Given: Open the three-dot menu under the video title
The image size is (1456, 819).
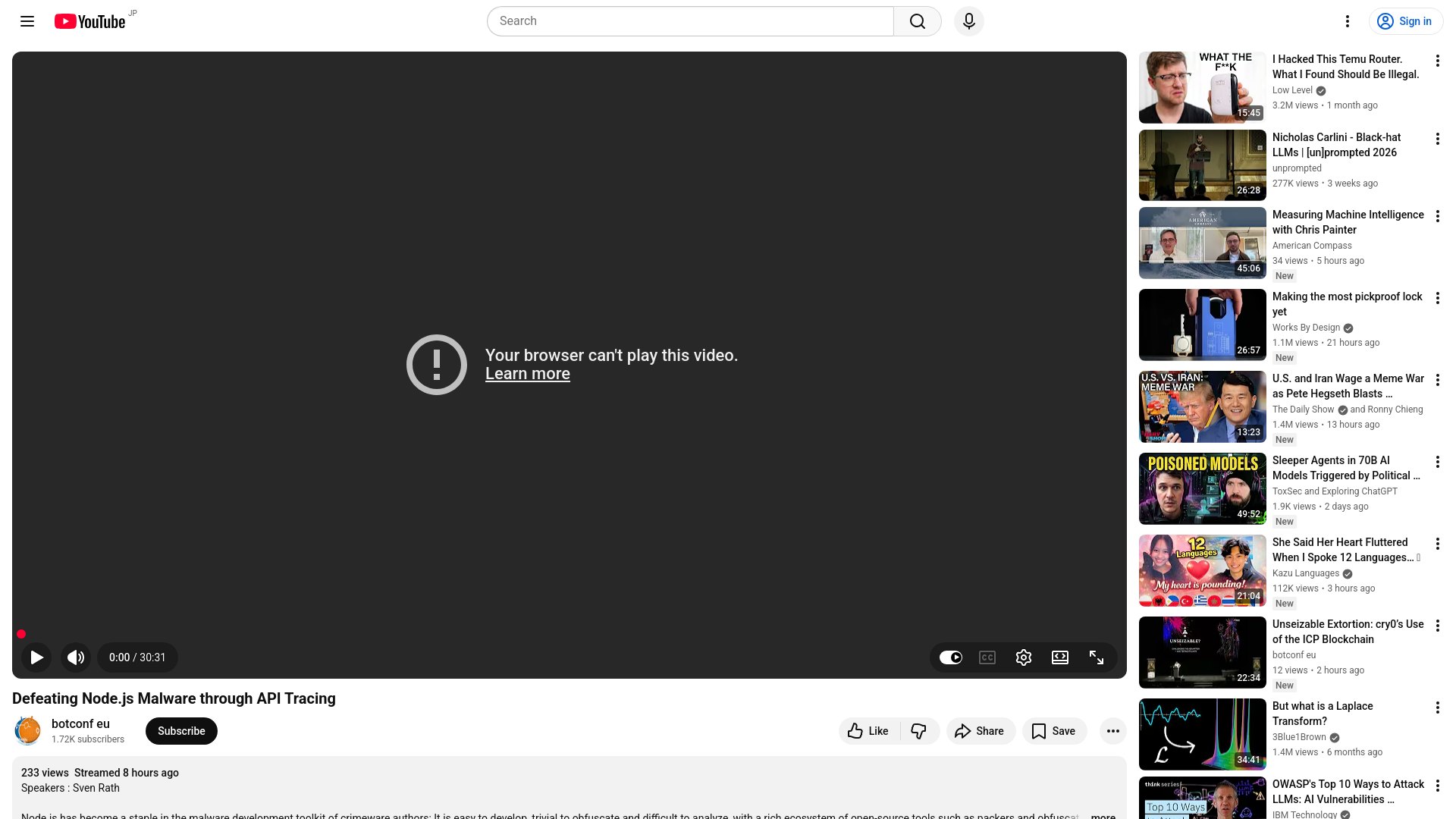Looking at the screenshot, I should (1112, 730).
